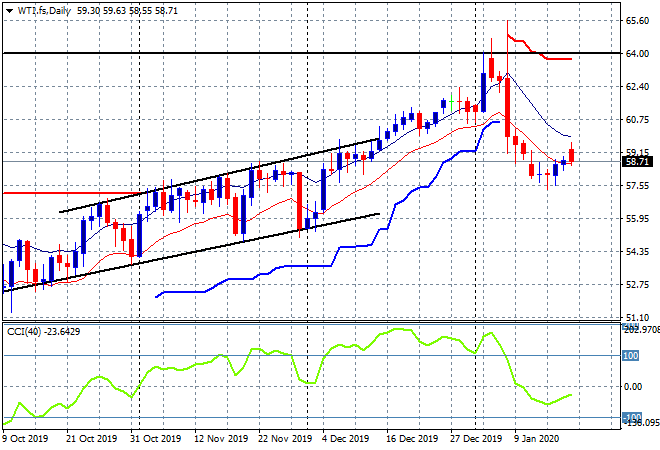Viewport: 660px width, 450px height.
Task: Click the 27 Dec 2019 date label
Action: point(476,439)
